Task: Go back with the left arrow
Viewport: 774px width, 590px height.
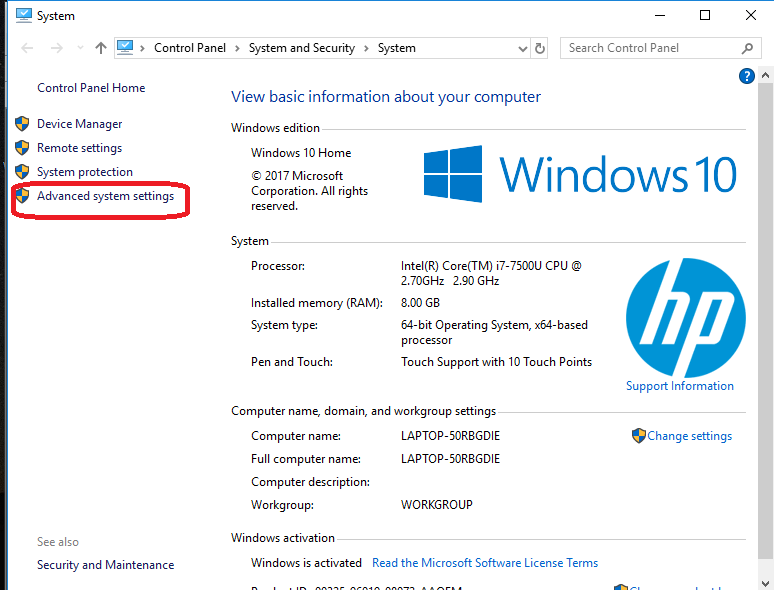Action: point(27,48)
